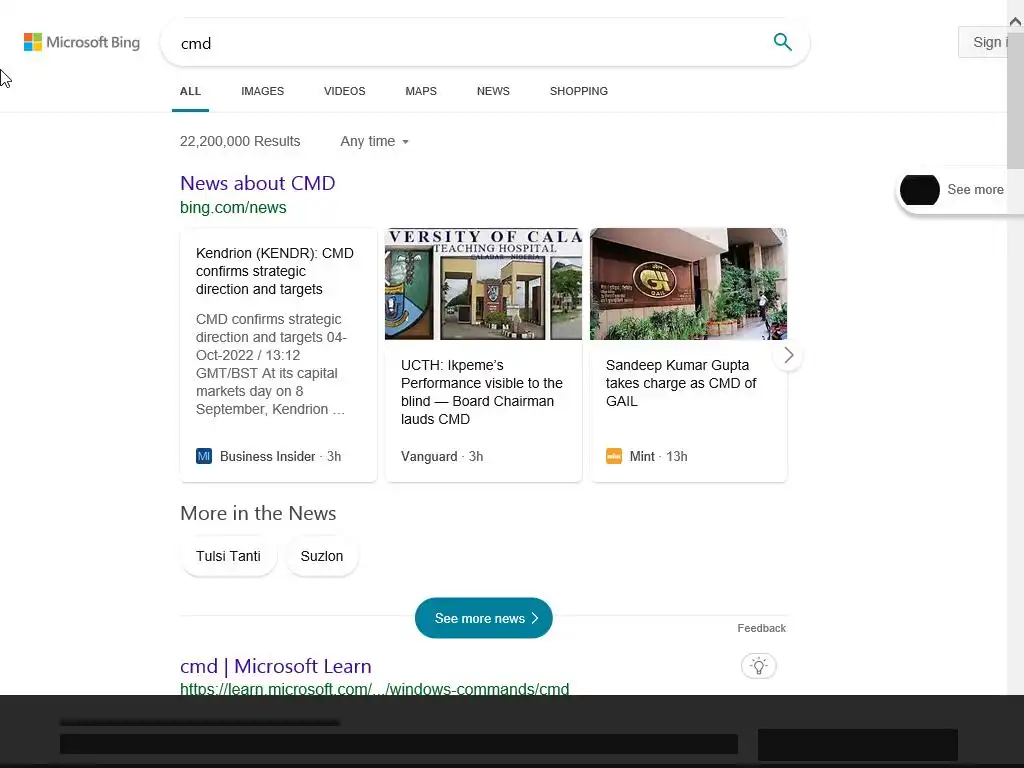
Task: Click the scrollbar up arrow
Action: pyautogui.click(x=1016, y=22)
